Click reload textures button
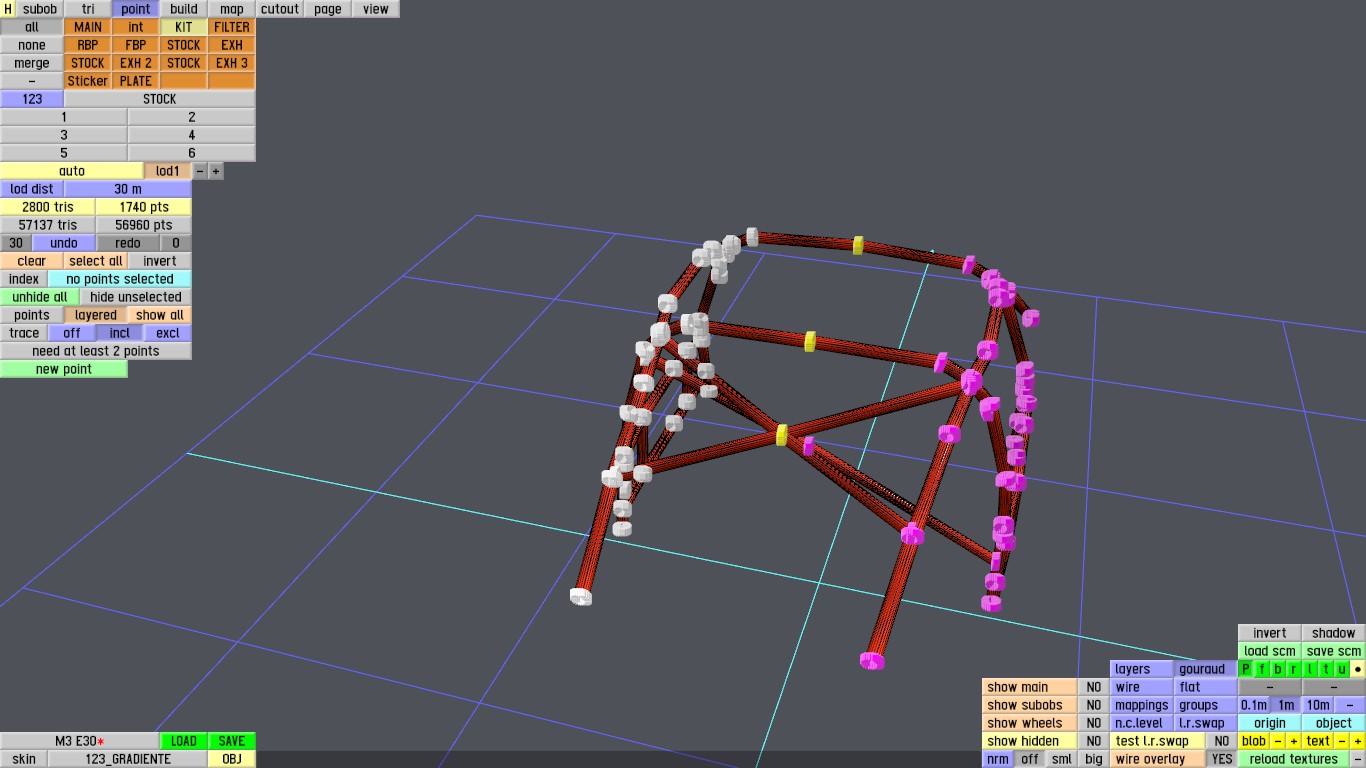The width and height of the screenshot is (1366, 768). click(x=1294, y=759)
